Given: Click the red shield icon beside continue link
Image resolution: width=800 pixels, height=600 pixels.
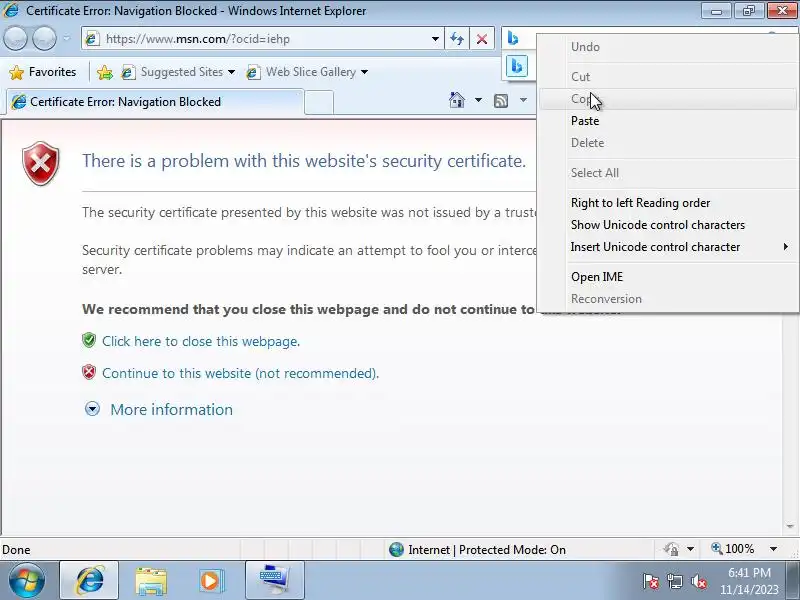Looking at the screenshot, I should point(89,372).
